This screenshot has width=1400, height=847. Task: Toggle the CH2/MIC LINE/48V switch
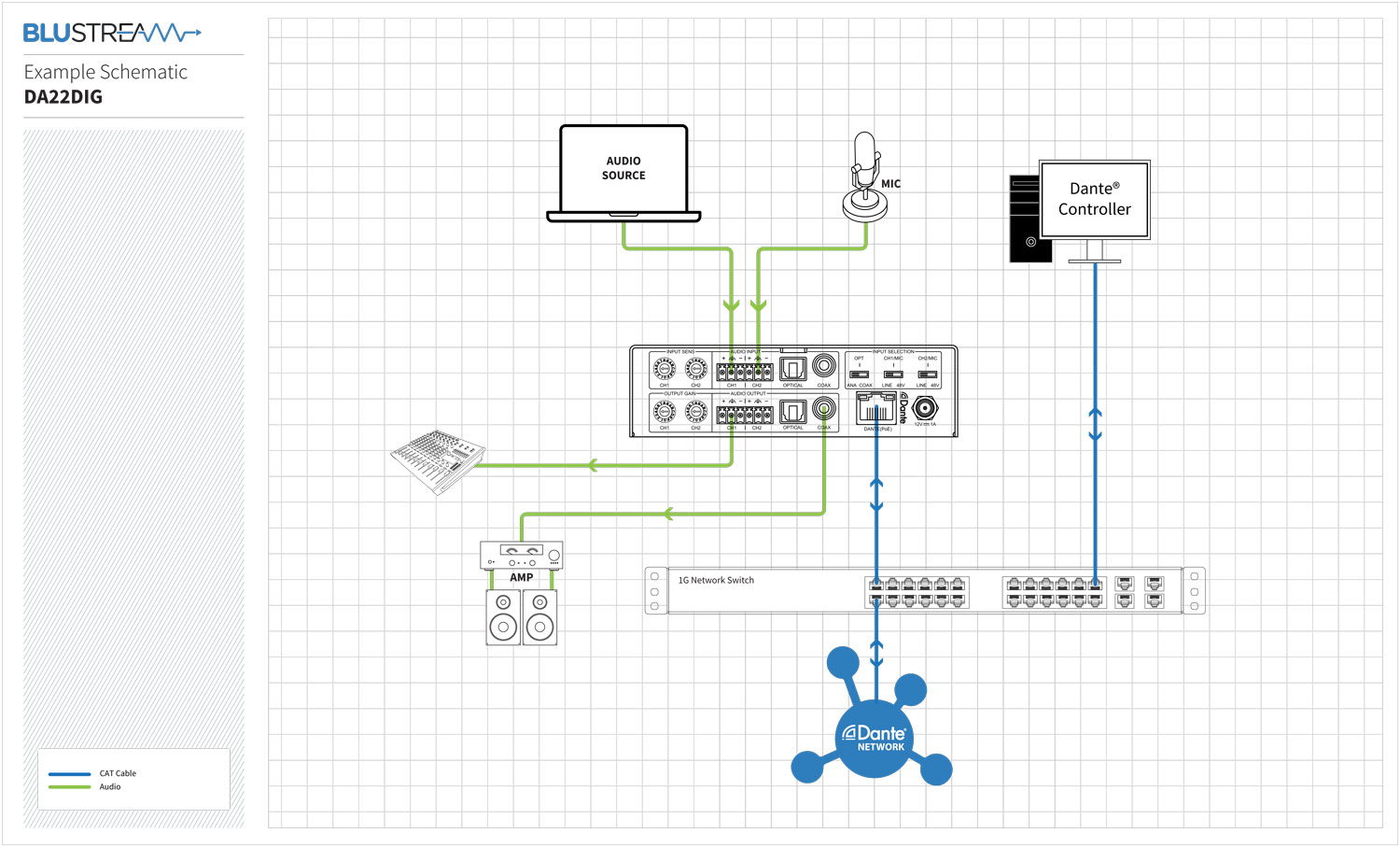tap(928, 374)
